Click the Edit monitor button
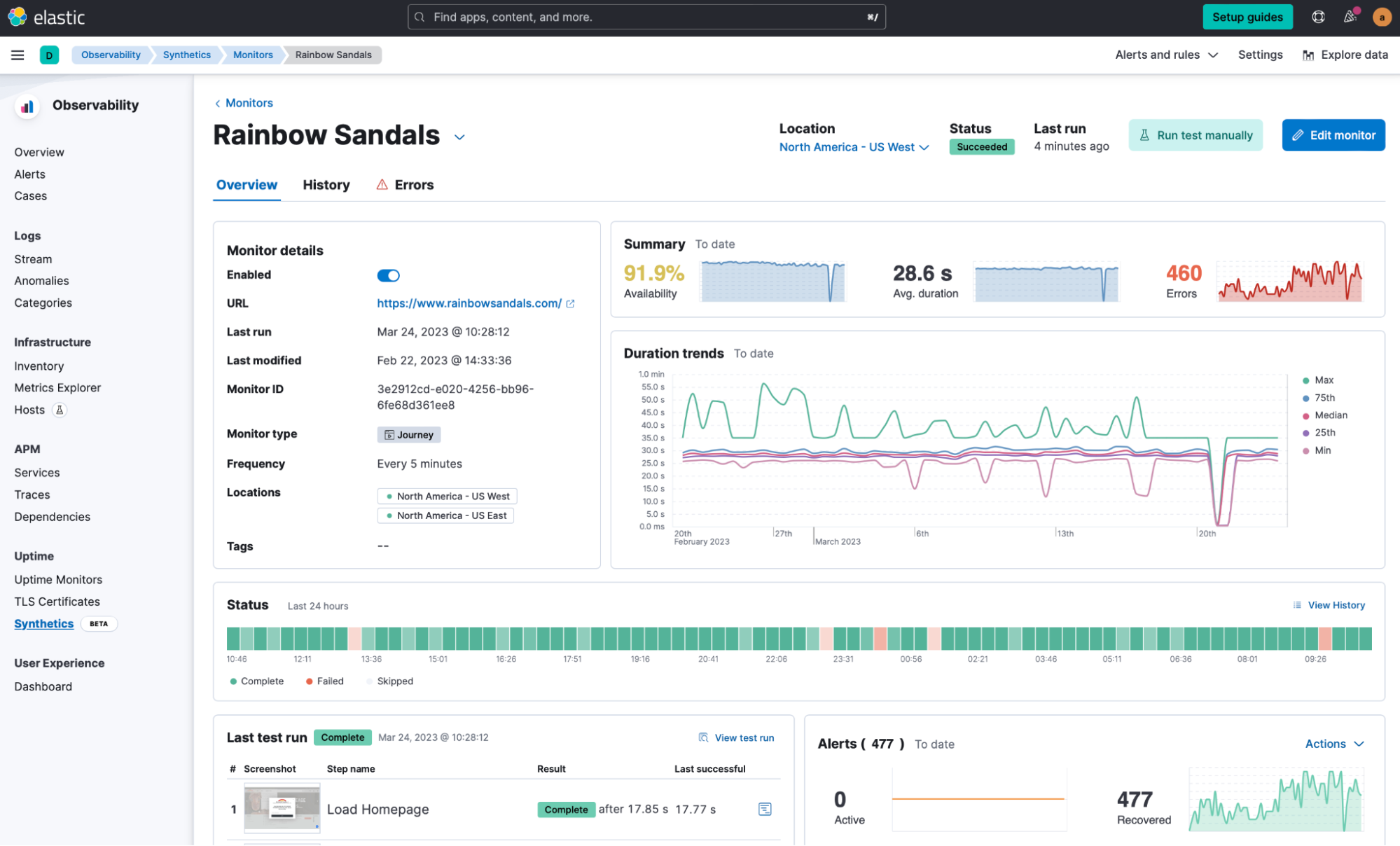Viewport: 1400px width, 846px height. click(1333, 135)
